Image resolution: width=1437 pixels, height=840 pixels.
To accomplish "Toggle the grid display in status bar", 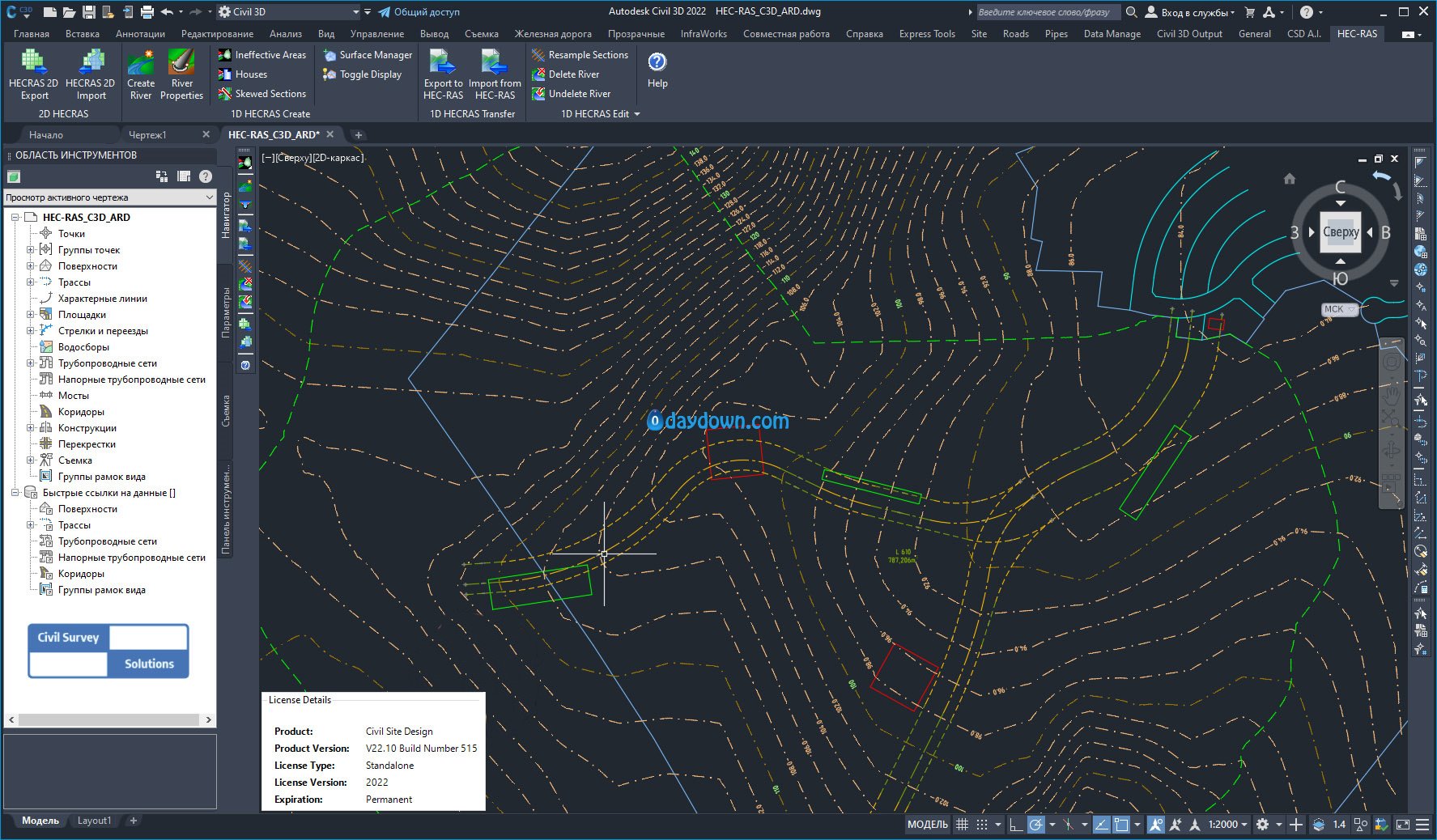I will coord(962,825).
